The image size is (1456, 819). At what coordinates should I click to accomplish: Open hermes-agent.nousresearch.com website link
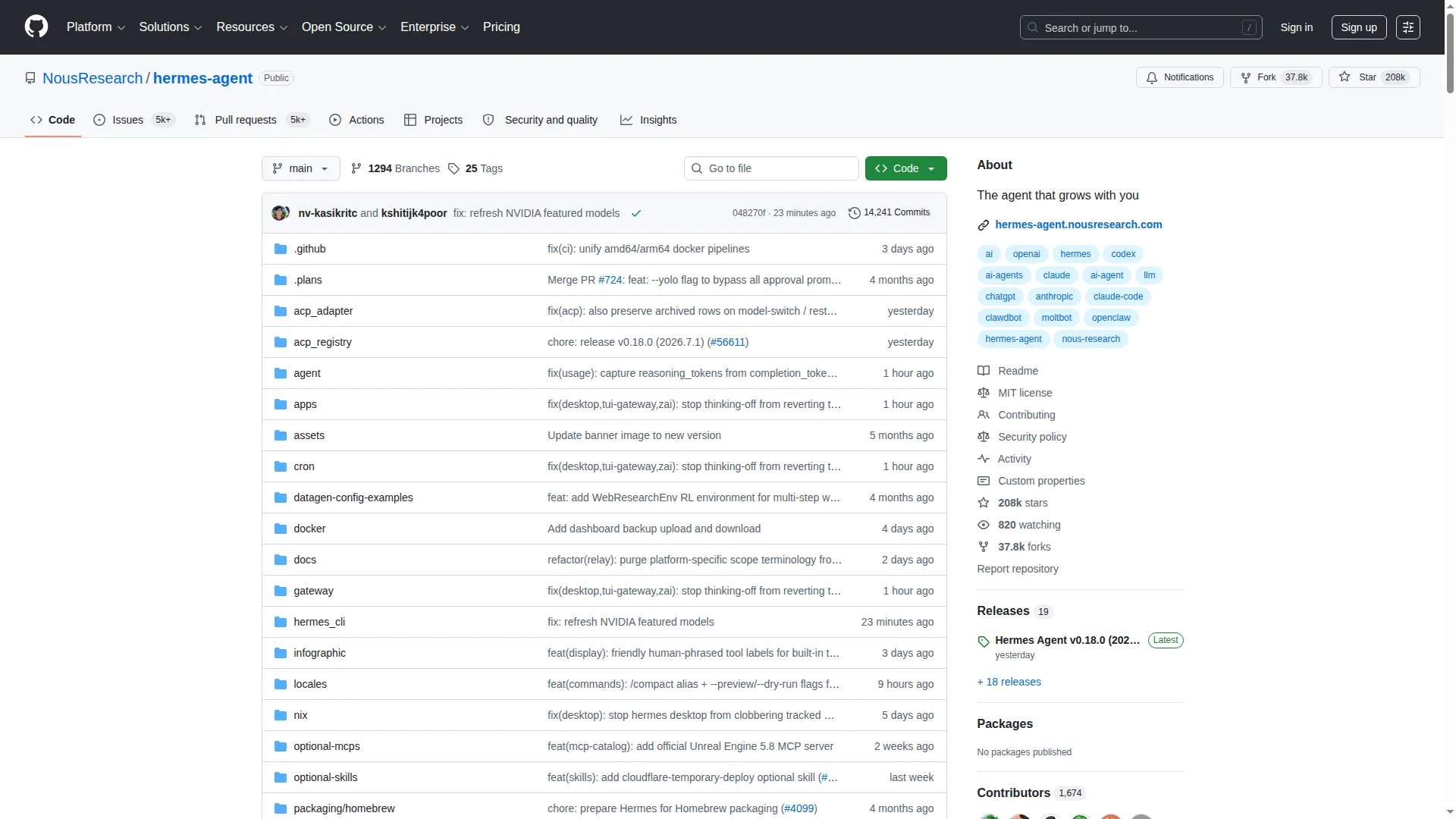point(1078,224)
